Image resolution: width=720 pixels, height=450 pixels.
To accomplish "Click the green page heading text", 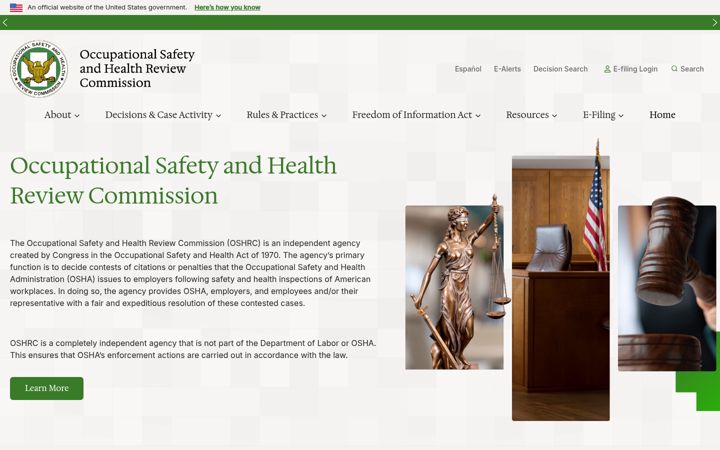I will click(173, 180).
